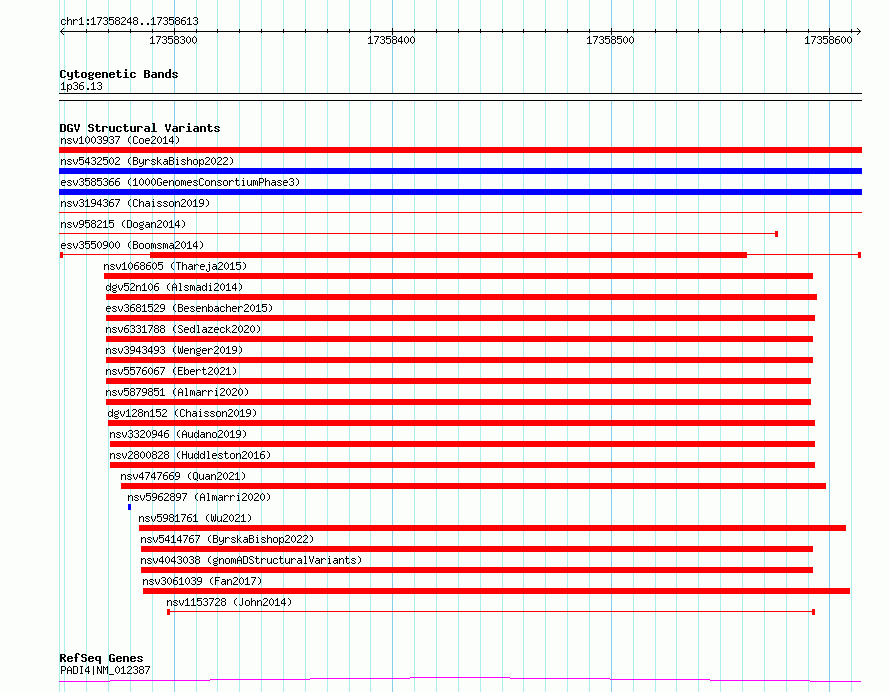Click the RefSeq Genes track heading
This screenshot has height=692, width=890.
[101, 658]
